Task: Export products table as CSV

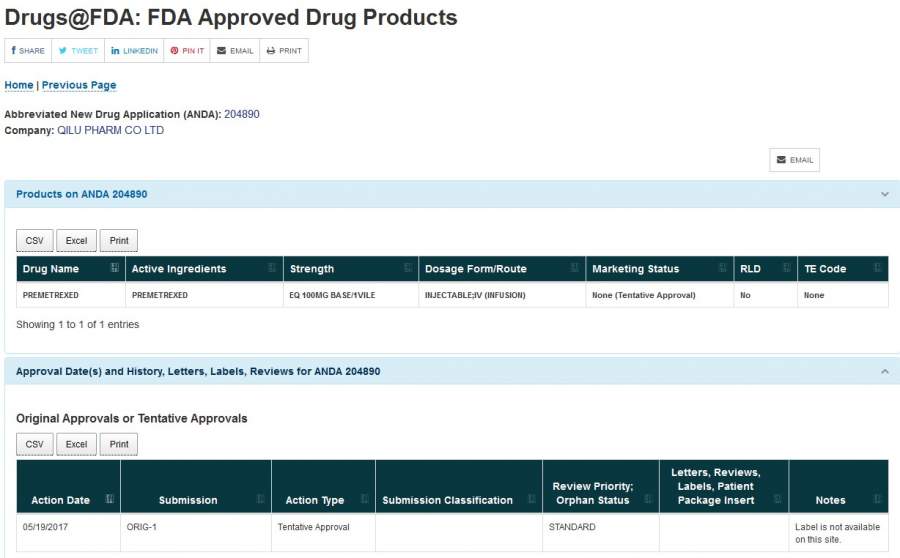Action: [x=35, y=241]
